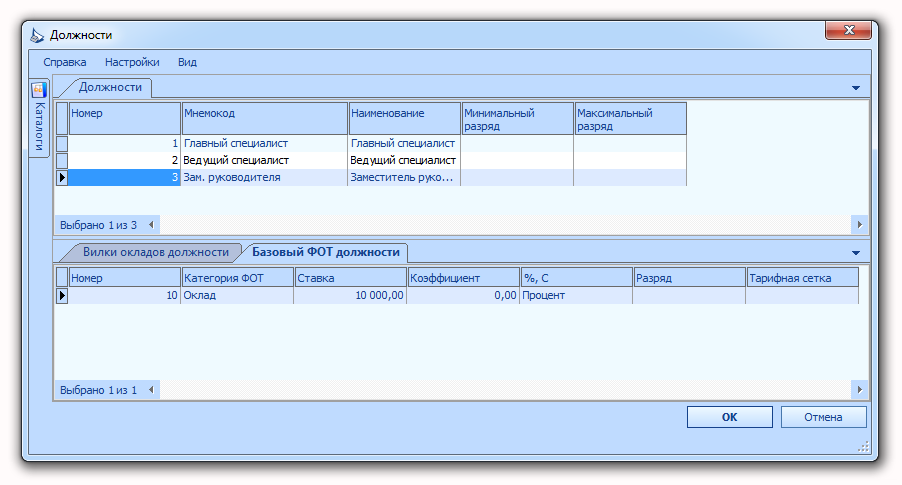902x485 pixels.
Task: Click the highlighted Номер cell 3
Action: 124,177
